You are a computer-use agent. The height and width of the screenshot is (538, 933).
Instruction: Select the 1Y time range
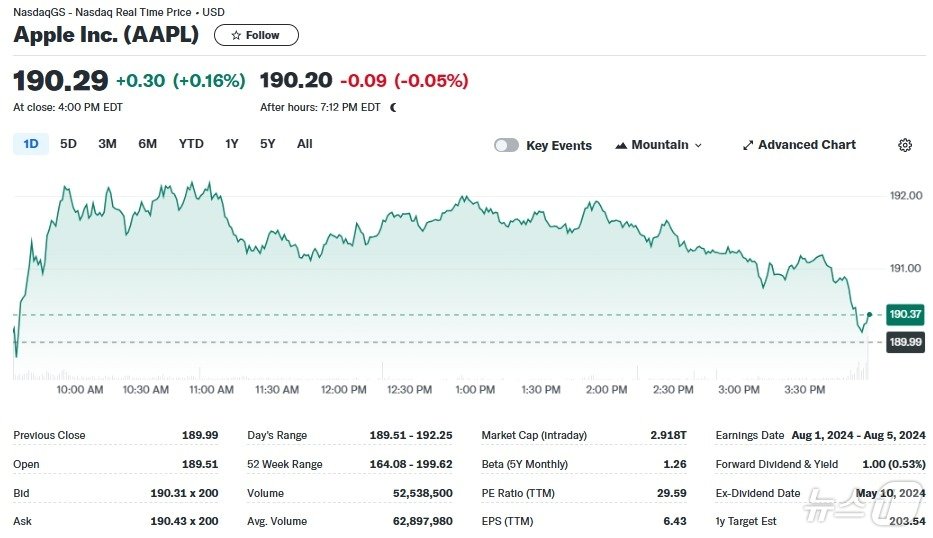[232, 144]
